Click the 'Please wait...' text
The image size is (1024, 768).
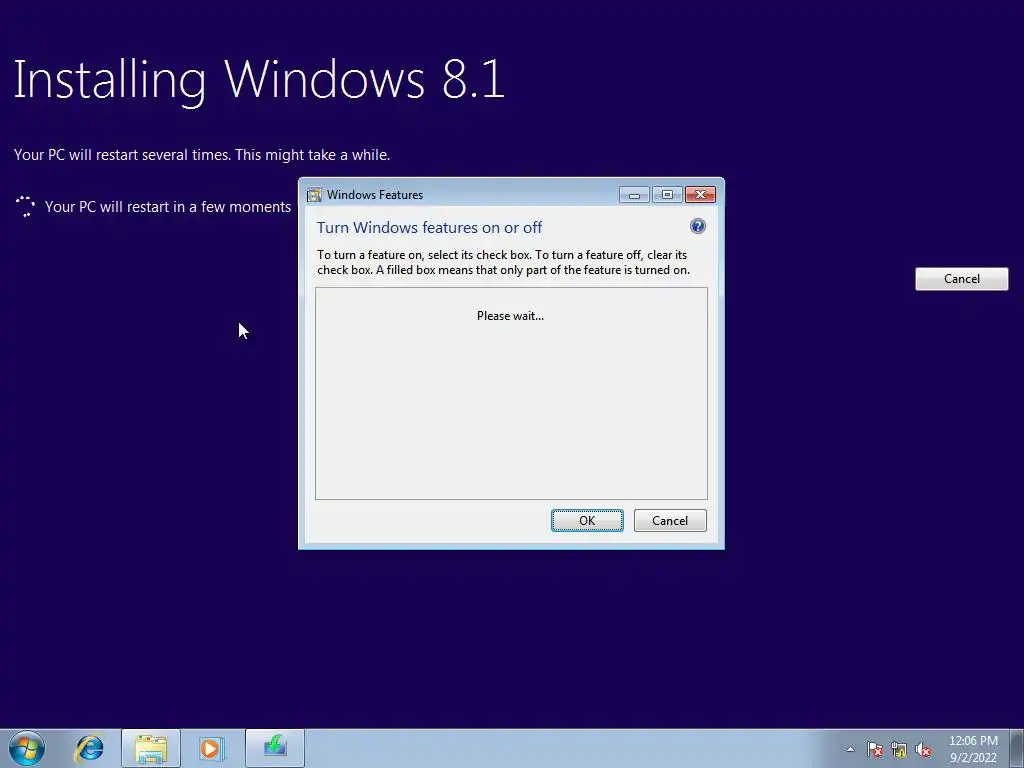pos(510,316)
